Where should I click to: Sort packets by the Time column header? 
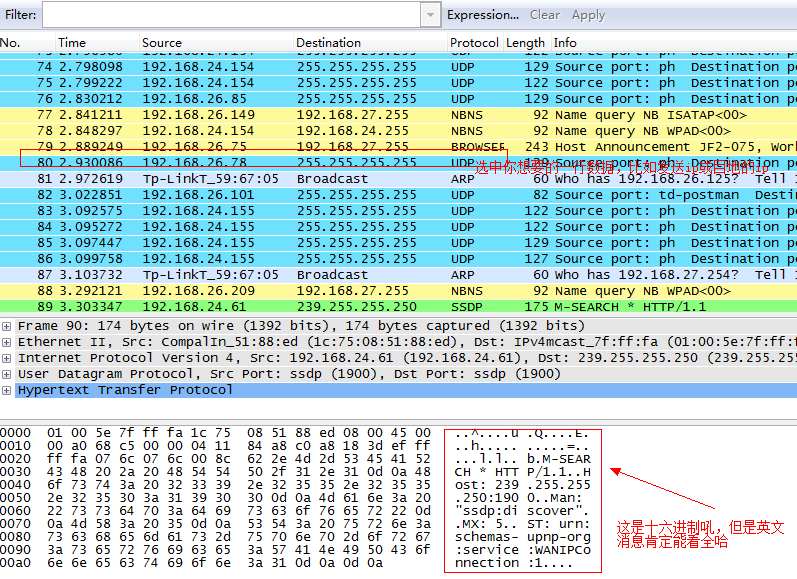(97, 43)
